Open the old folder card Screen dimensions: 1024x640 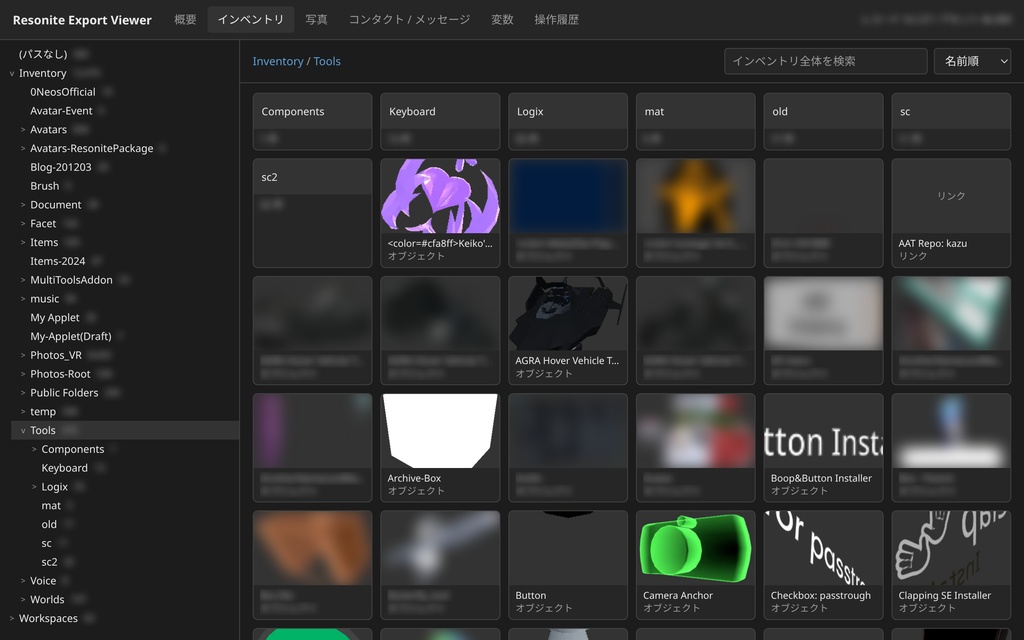[x=823, y=121]
